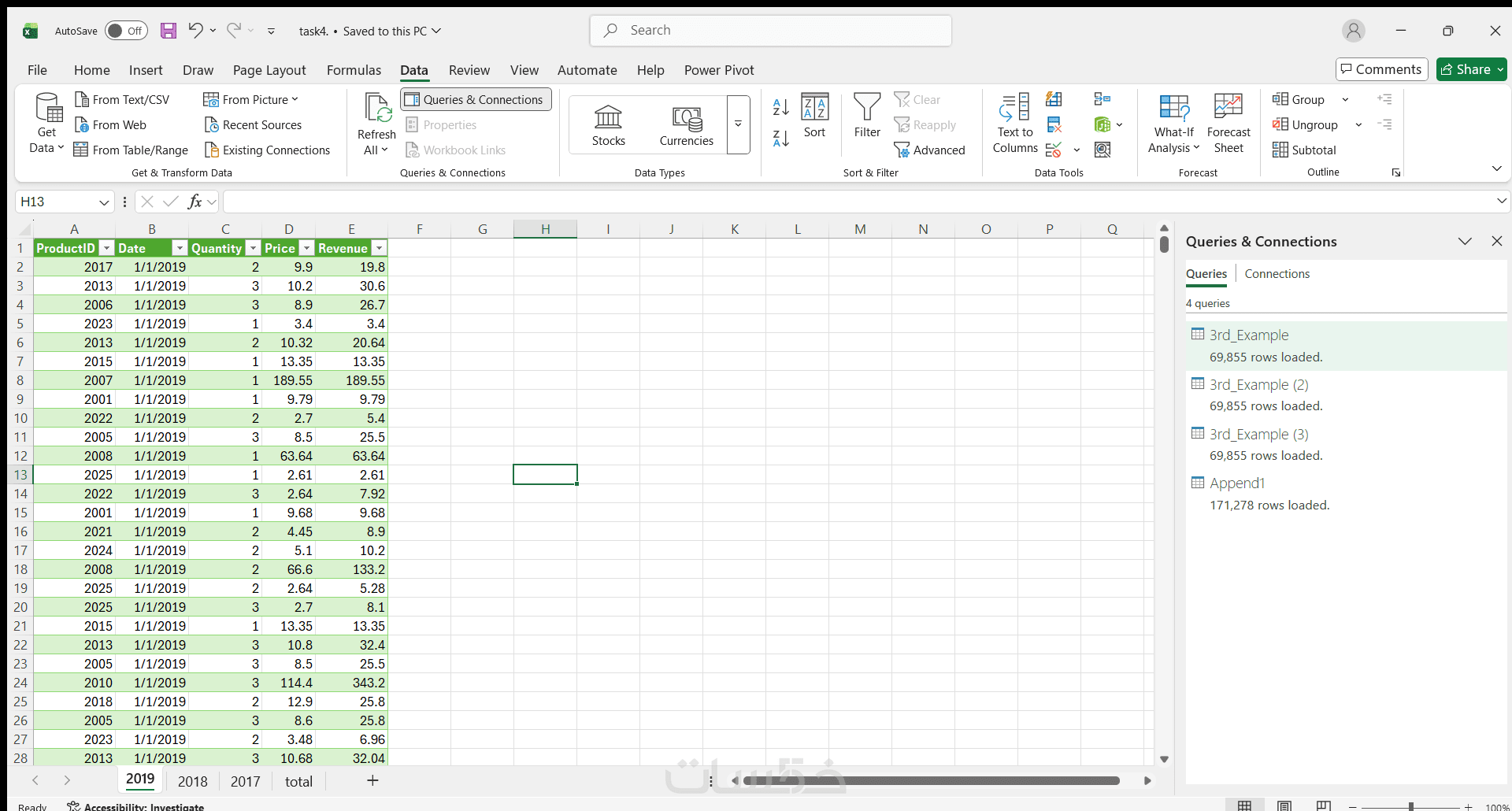The height and width of the screenshot is (811, 1512).
Task: Click the account profile icon
Action: [x=1354, y=31]
